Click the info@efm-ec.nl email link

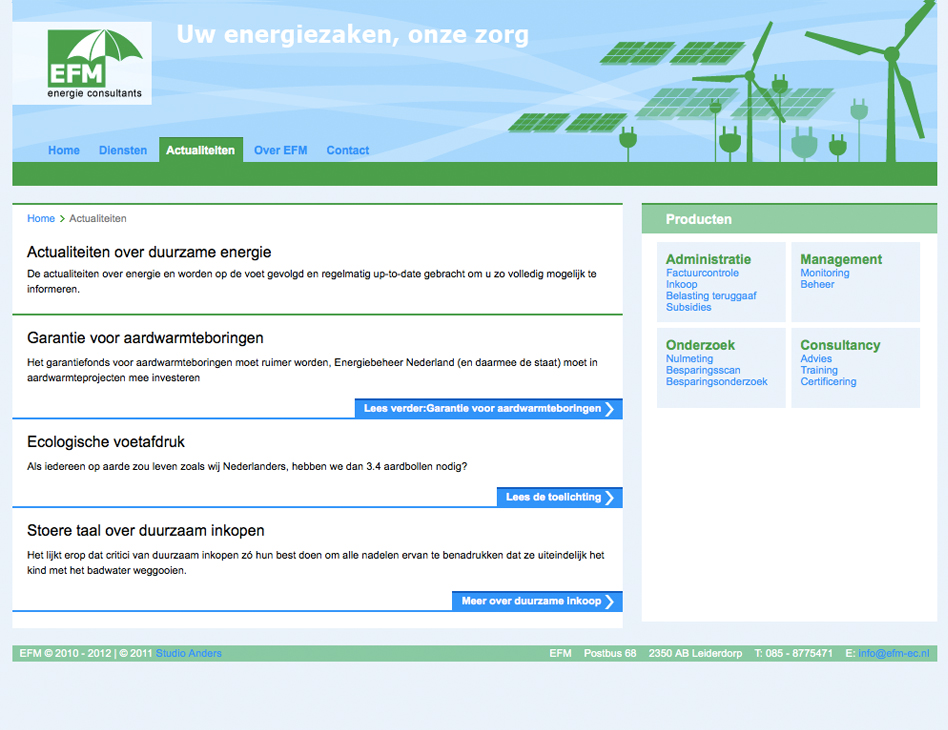tap(894, 653)
